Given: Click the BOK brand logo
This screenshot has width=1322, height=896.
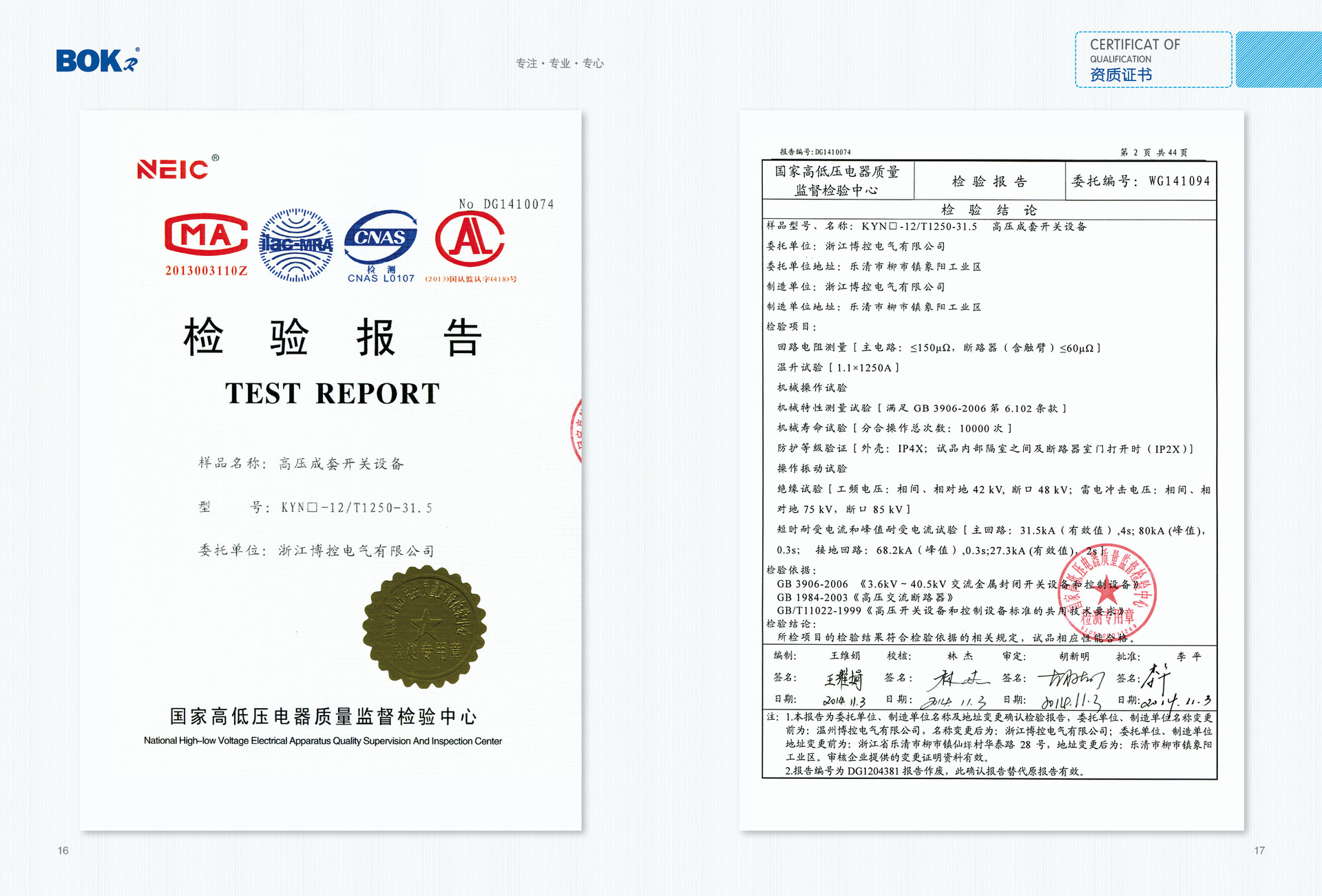Looking at the screenshot, I should pos(98,60).
